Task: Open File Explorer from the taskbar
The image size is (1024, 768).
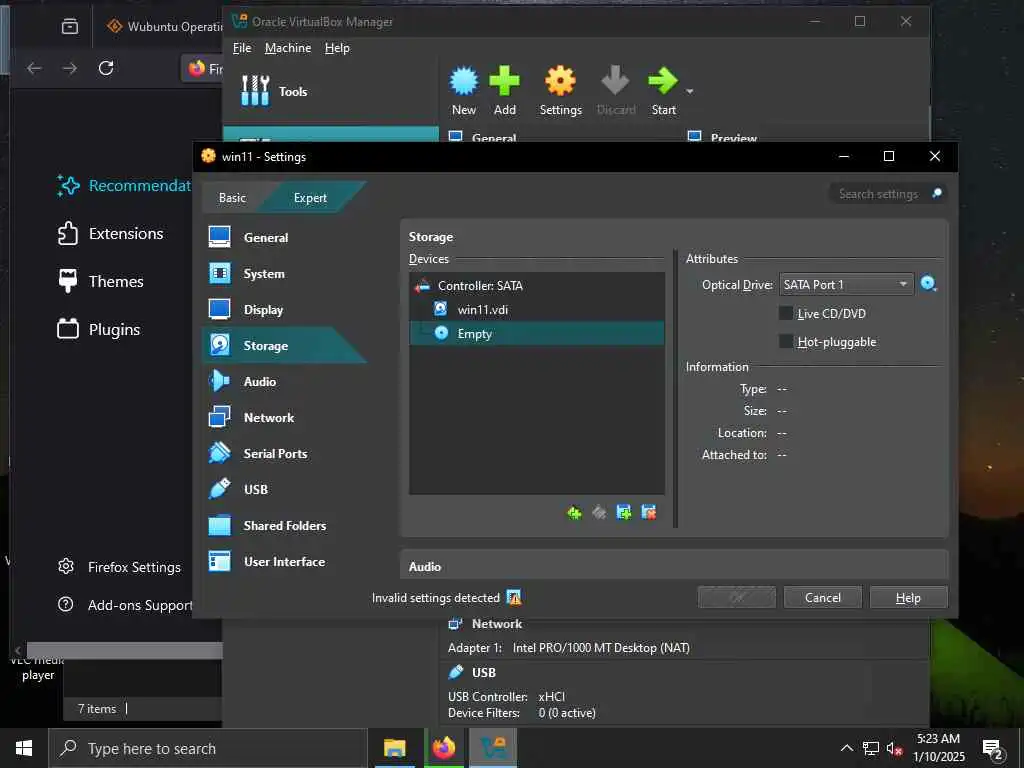Action: pos(394,748)
